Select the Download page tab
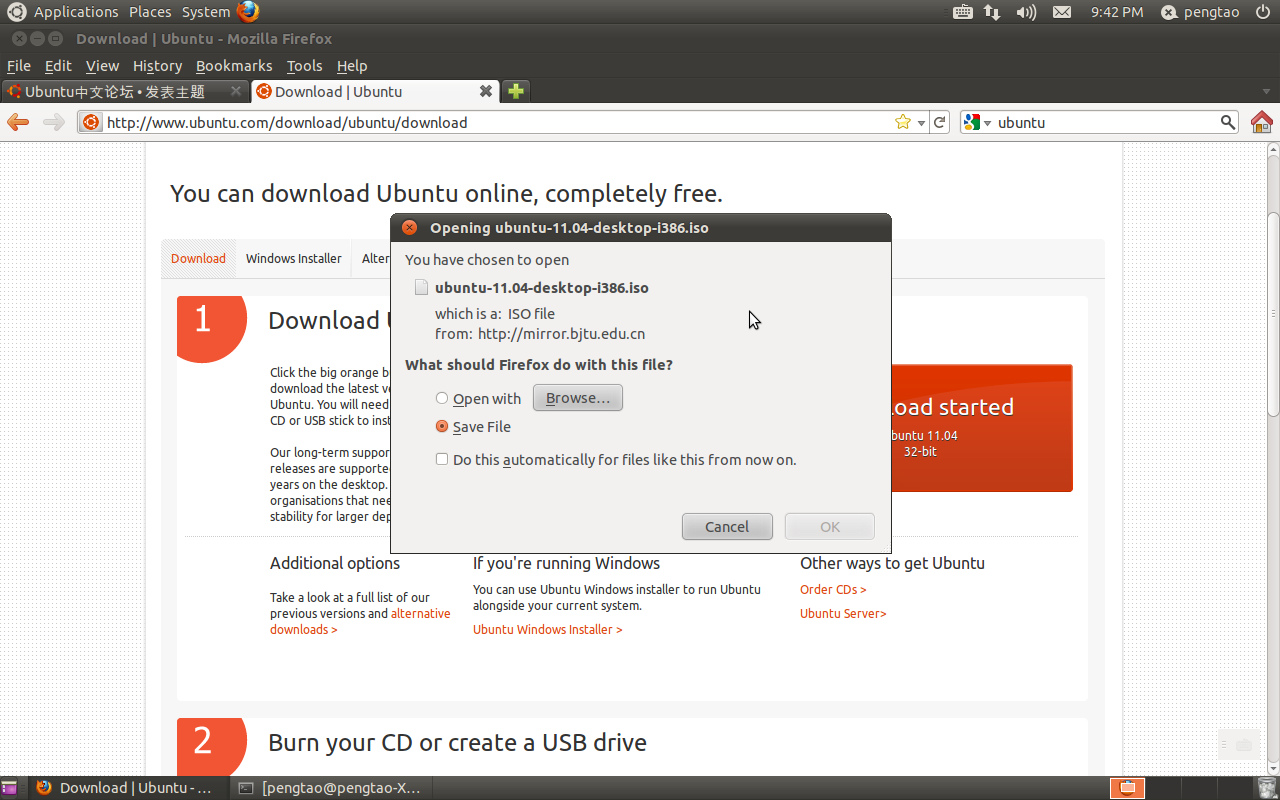Screen dimensions: 1280x800 click(x=198, y=258)
